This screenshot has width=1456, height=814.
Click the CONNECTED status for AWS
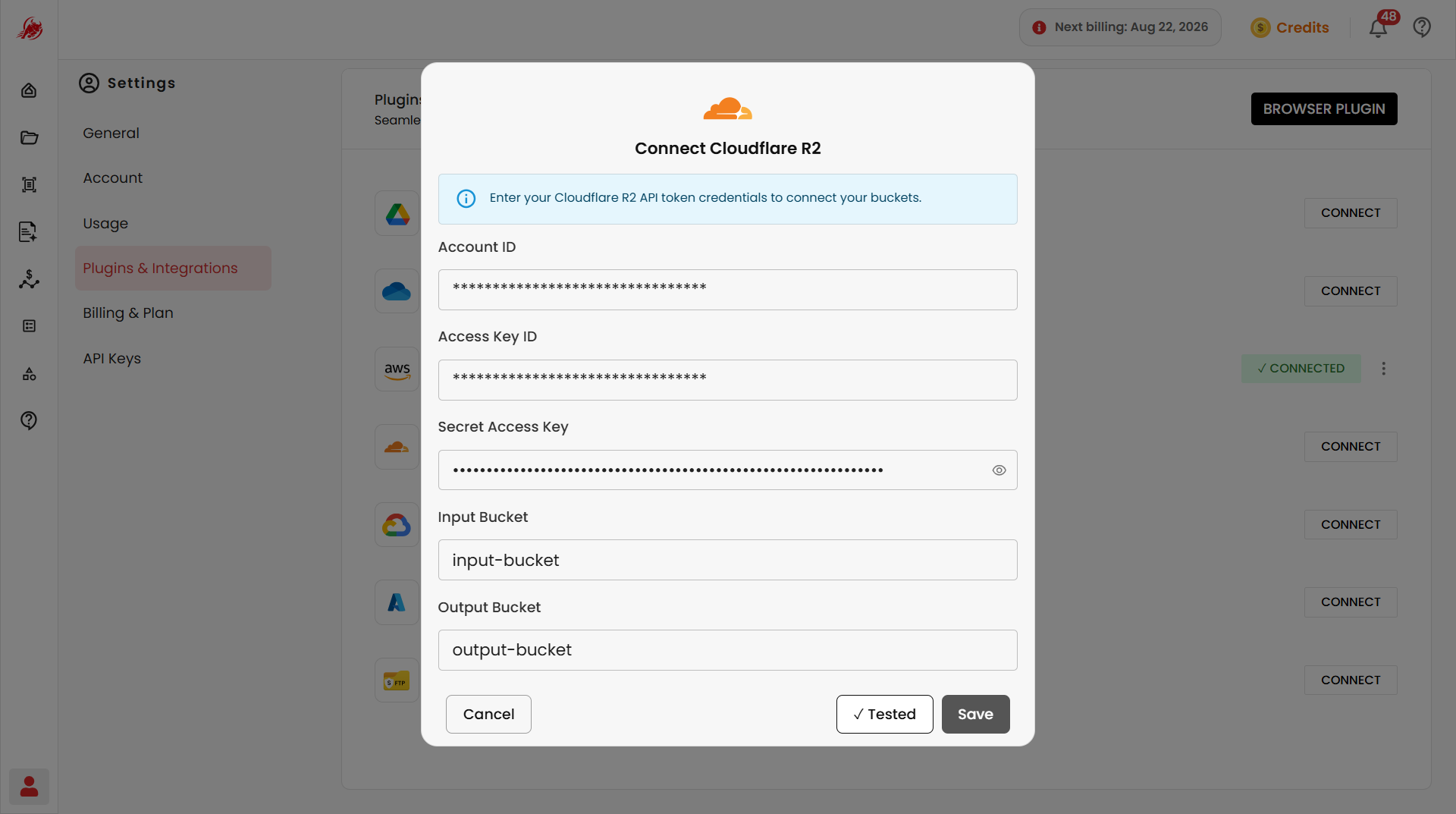(x=1301, y=369)
